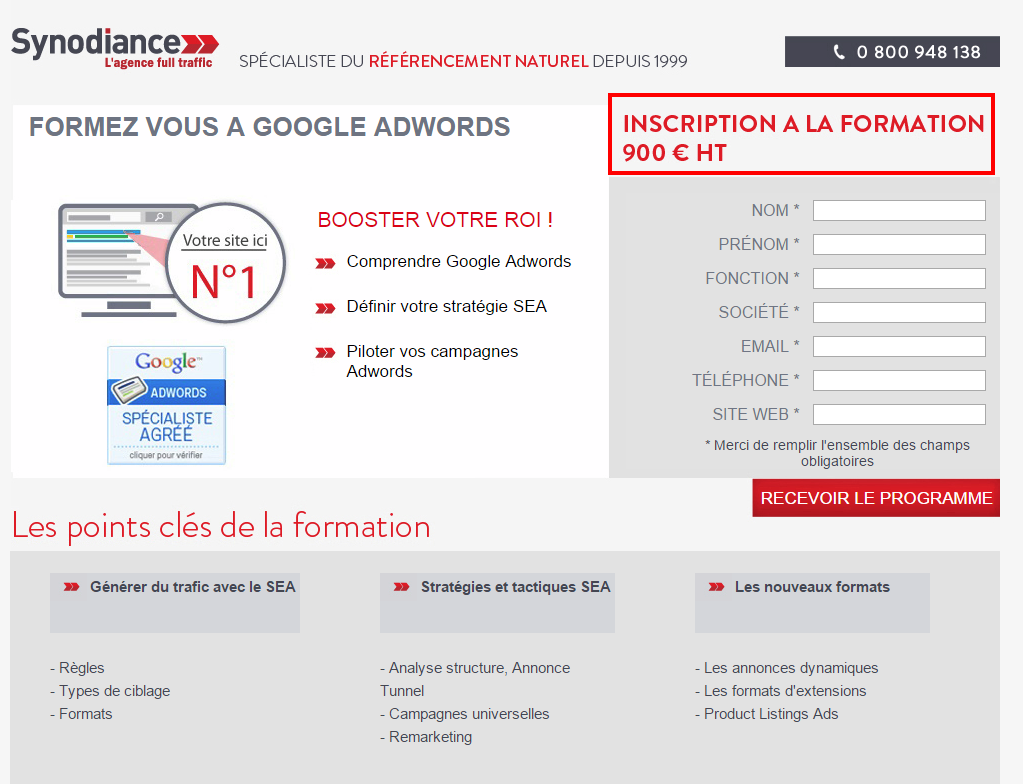Click the 'Générer du trafic avec le SEA' heading

pos(193,587)
